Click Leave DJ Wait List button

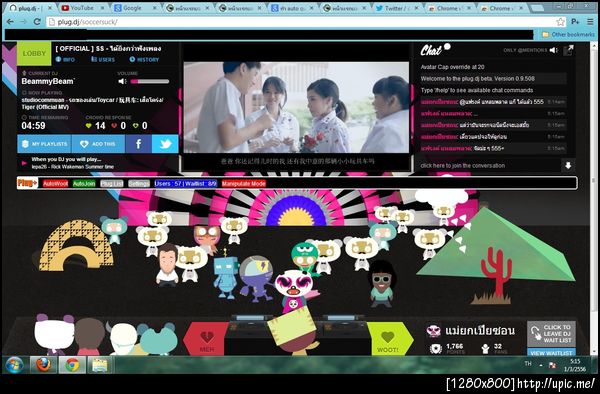click(551, 334)
